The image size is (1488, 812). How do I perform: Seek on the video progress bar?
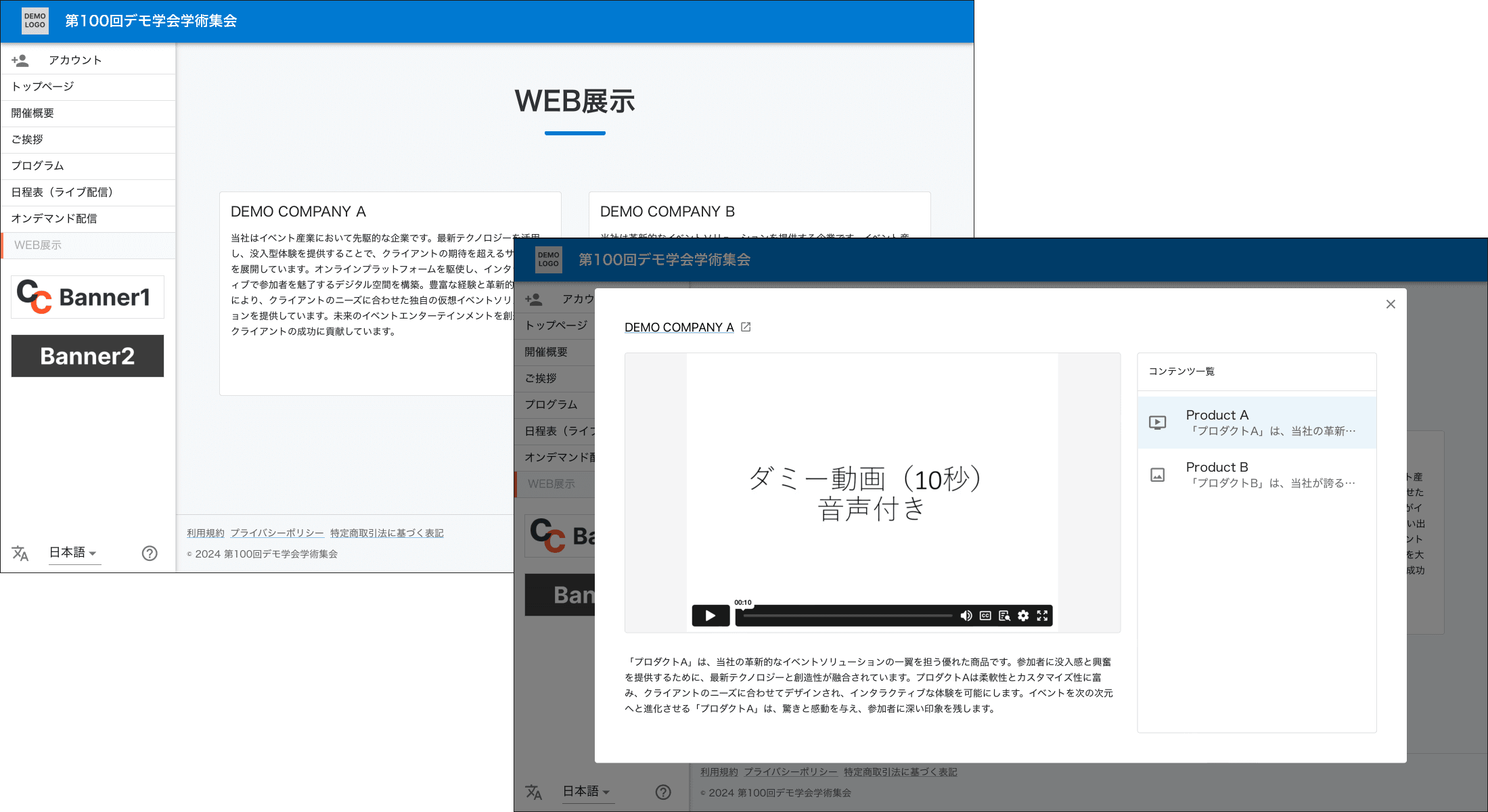point(848,616)
